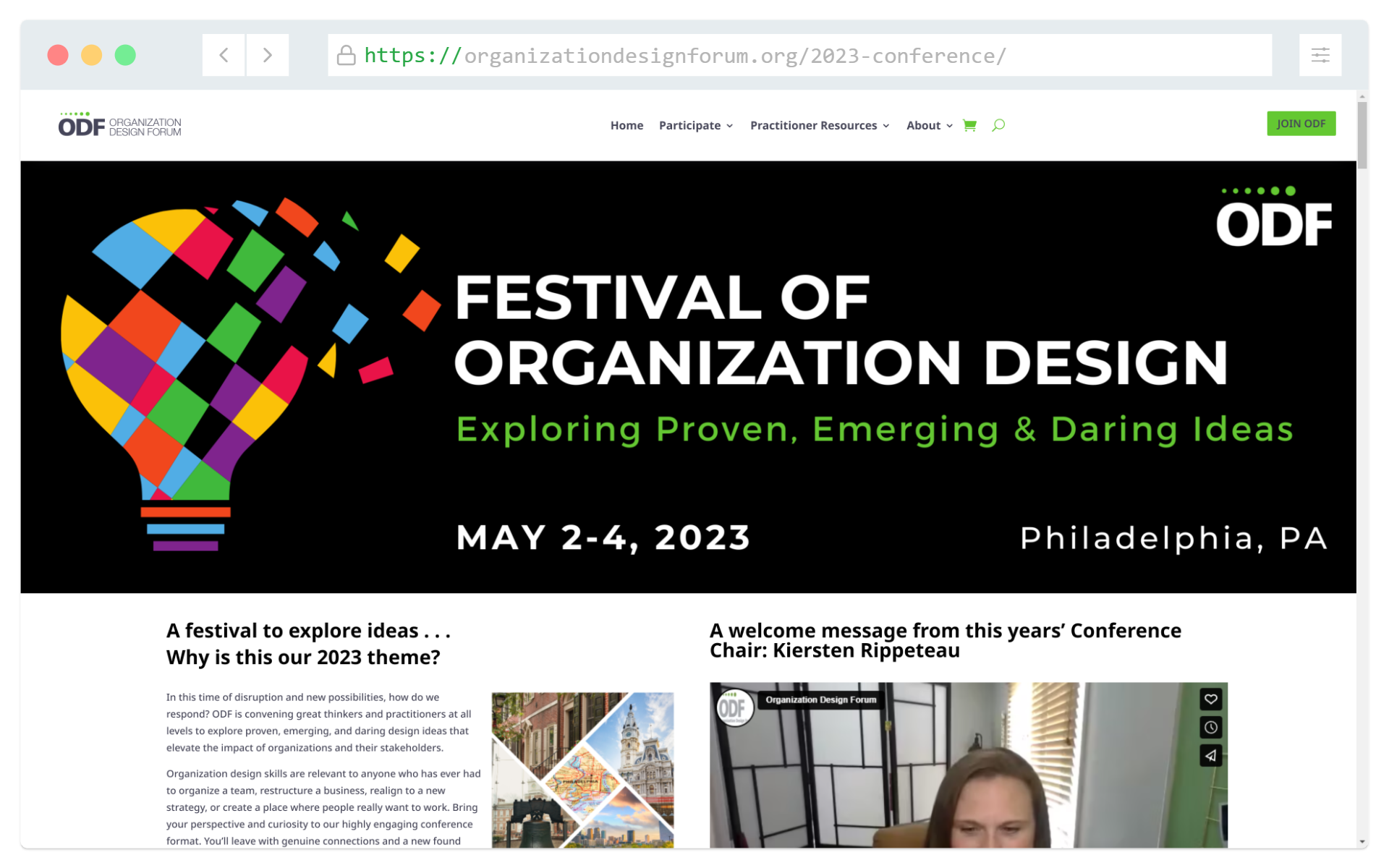The image size is (1389, 868).
Task: Click the red close window button
Action: coord(58,55)
